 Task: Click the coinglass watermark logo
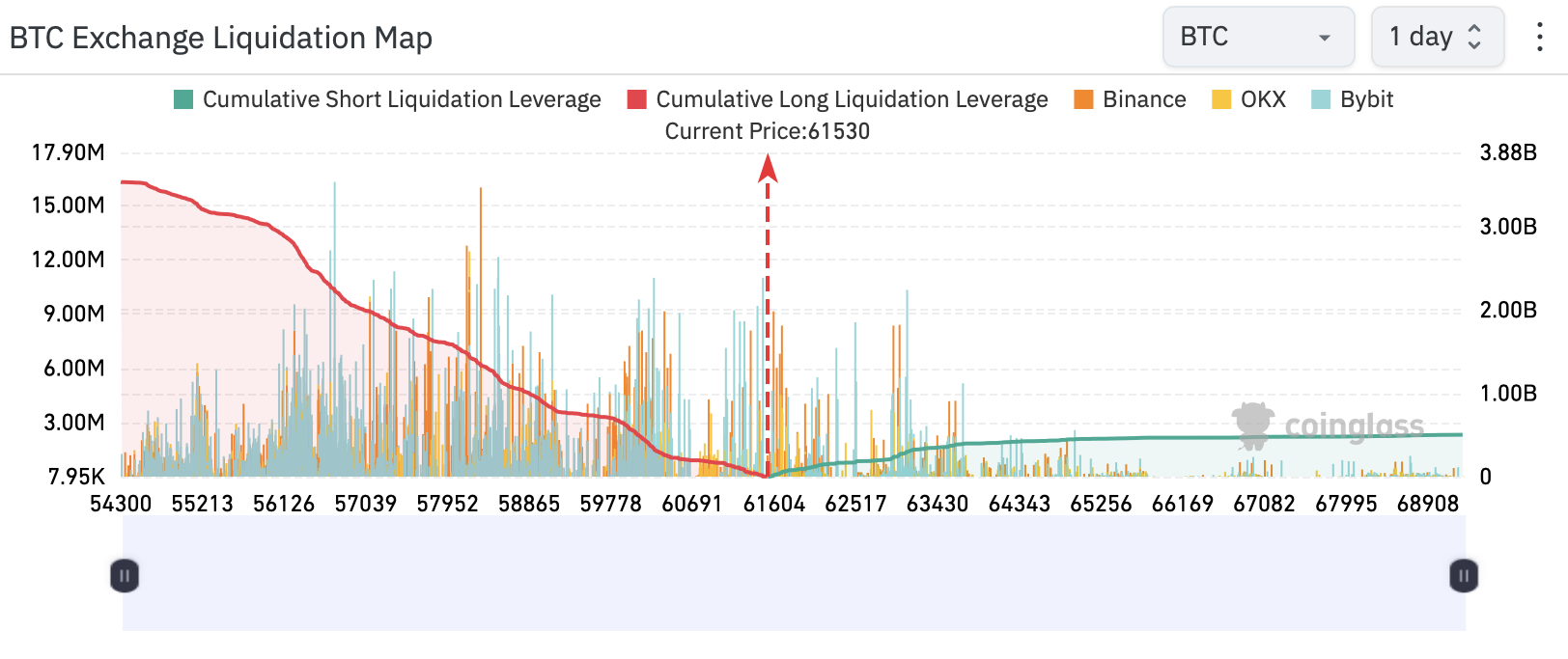pos(1328,426)
